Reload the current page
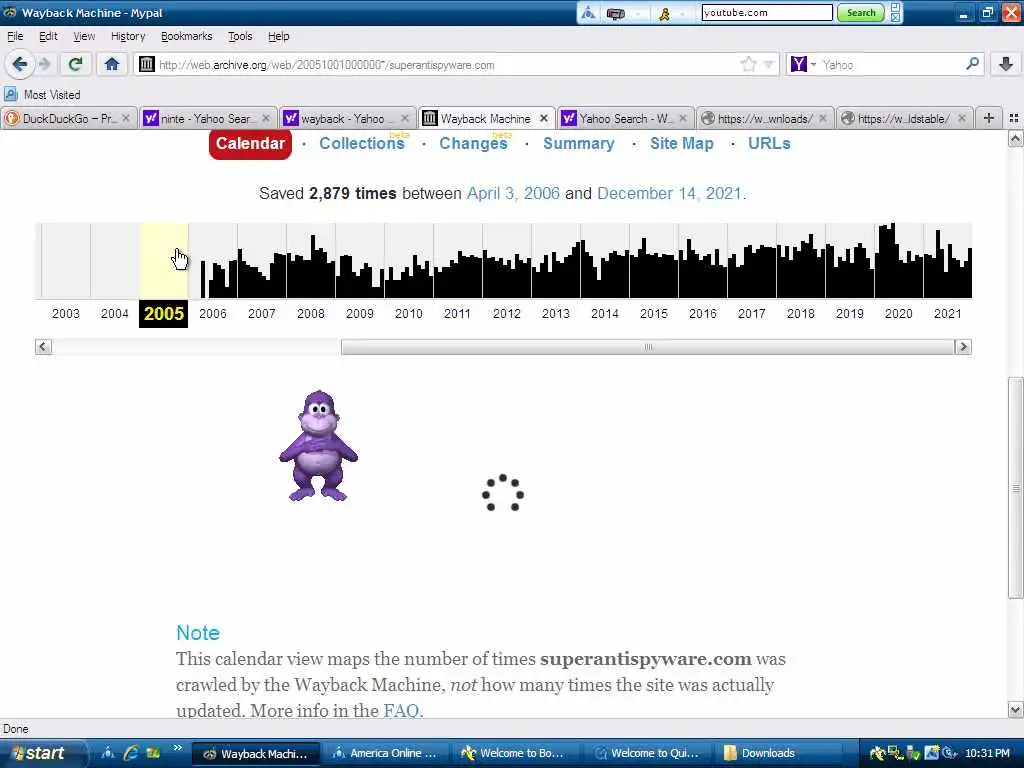 75,64
